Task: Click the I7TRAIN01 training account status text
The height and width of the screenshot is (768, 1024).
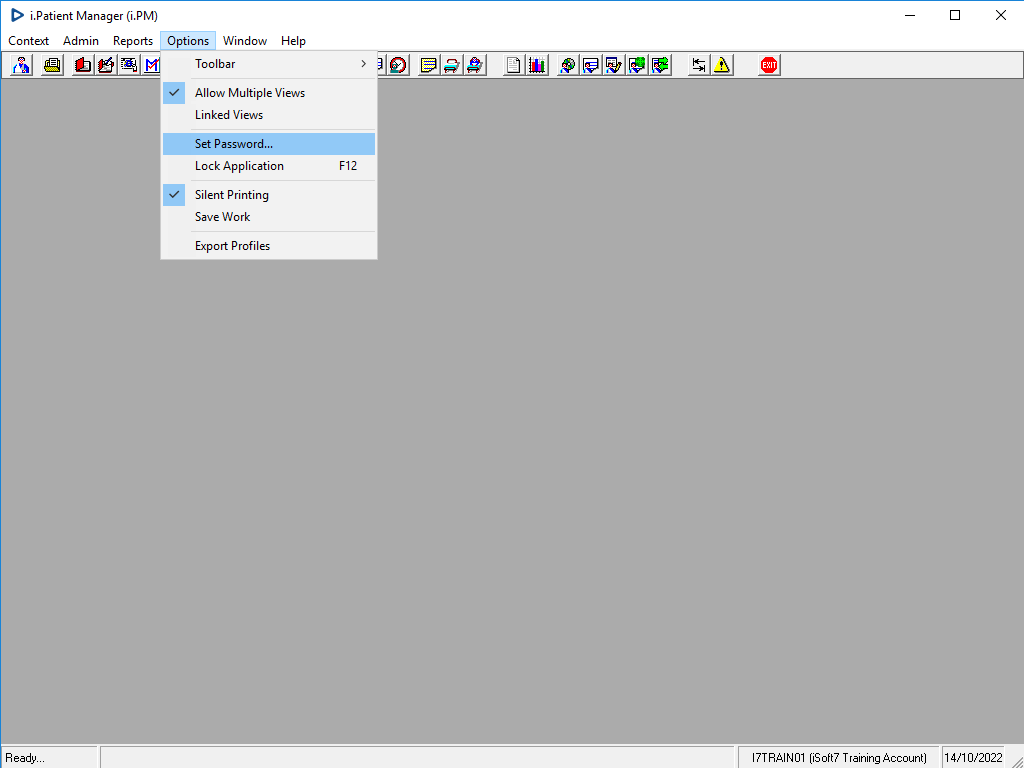Action: pyautogui.click(x=839, y=758)
